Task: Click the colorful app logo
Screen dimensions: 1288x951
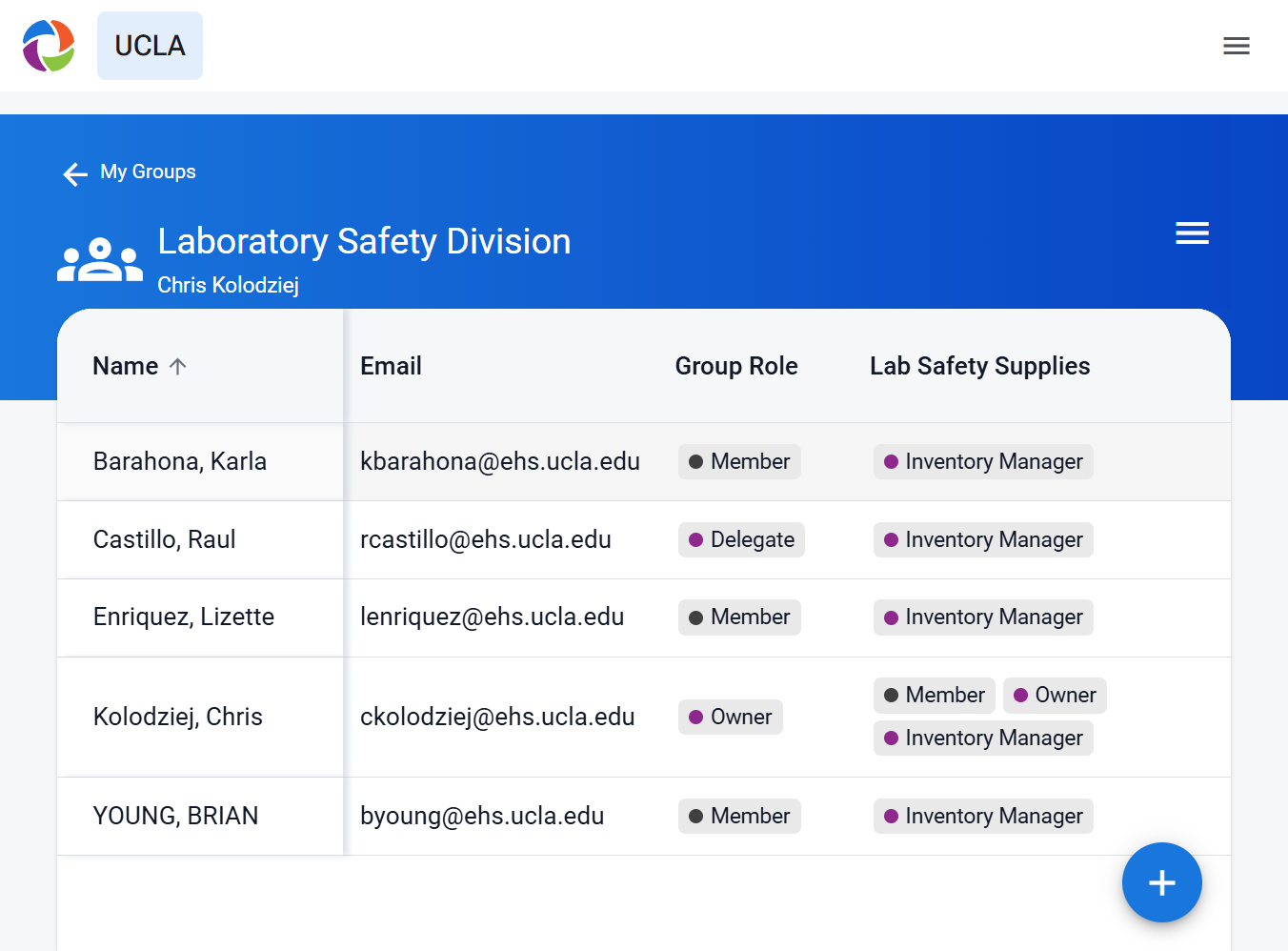Action: tap(49, 46)
